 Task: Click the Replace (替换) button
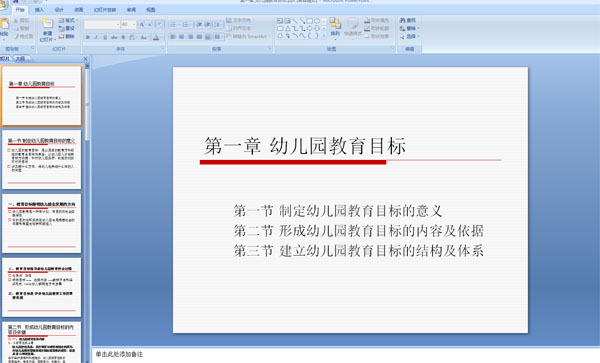pyautogui.click(x=409, y=28)
